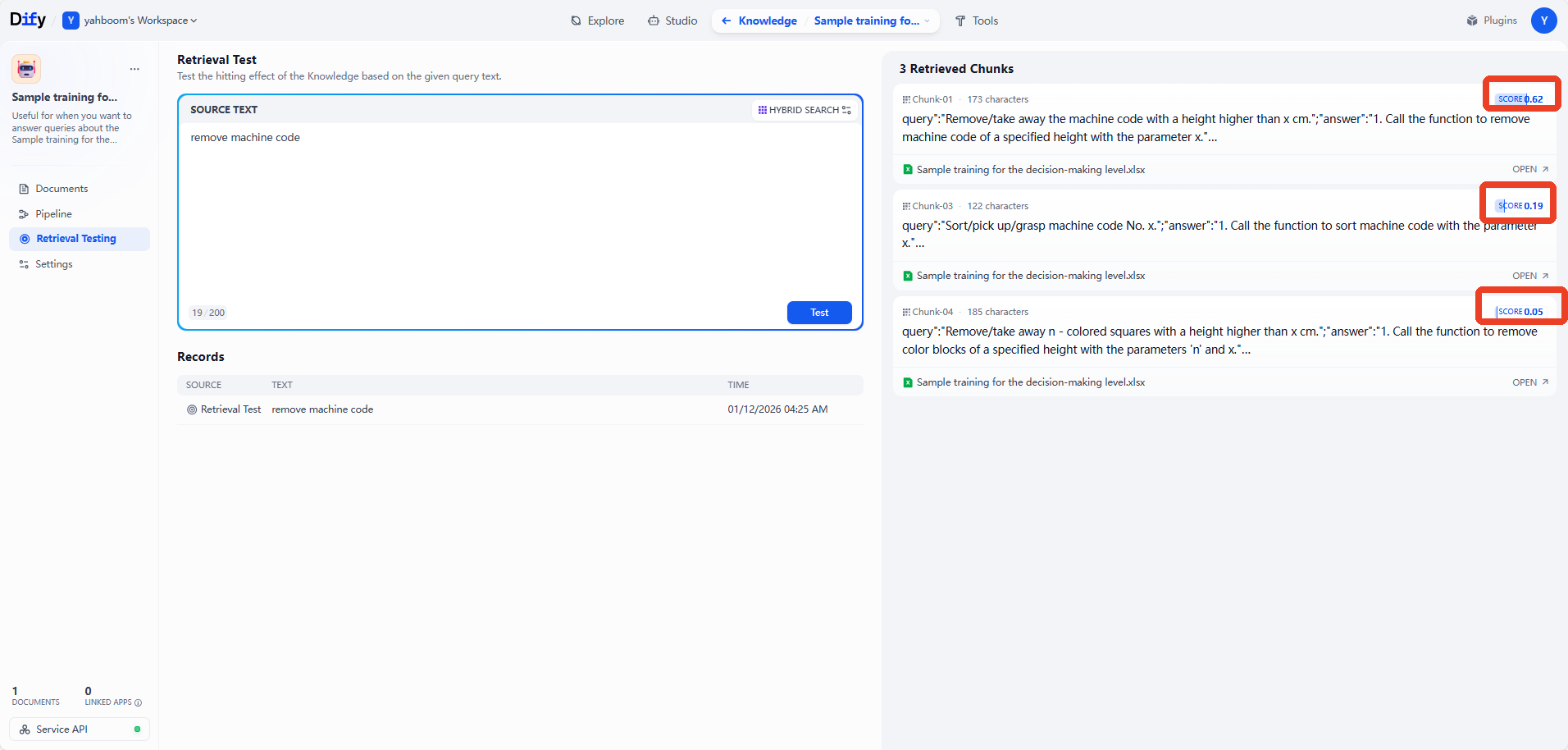Image resolution: width=1568 pixels, height=750 pixels.
Task: Click the Linked Apps info icon
Action: [138, 702]
